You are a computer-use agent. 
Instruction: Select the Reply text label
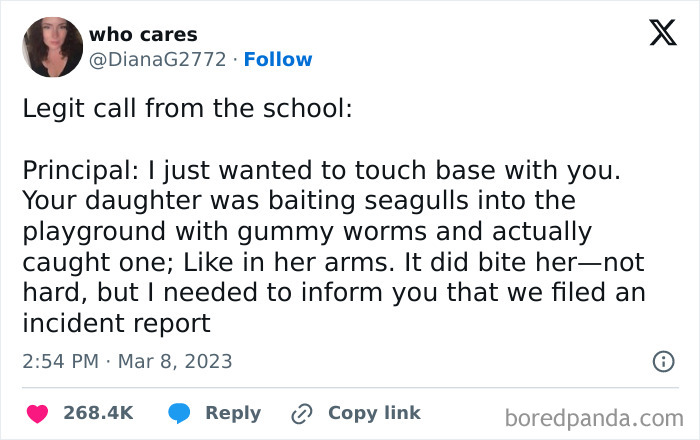coord(233,413)
